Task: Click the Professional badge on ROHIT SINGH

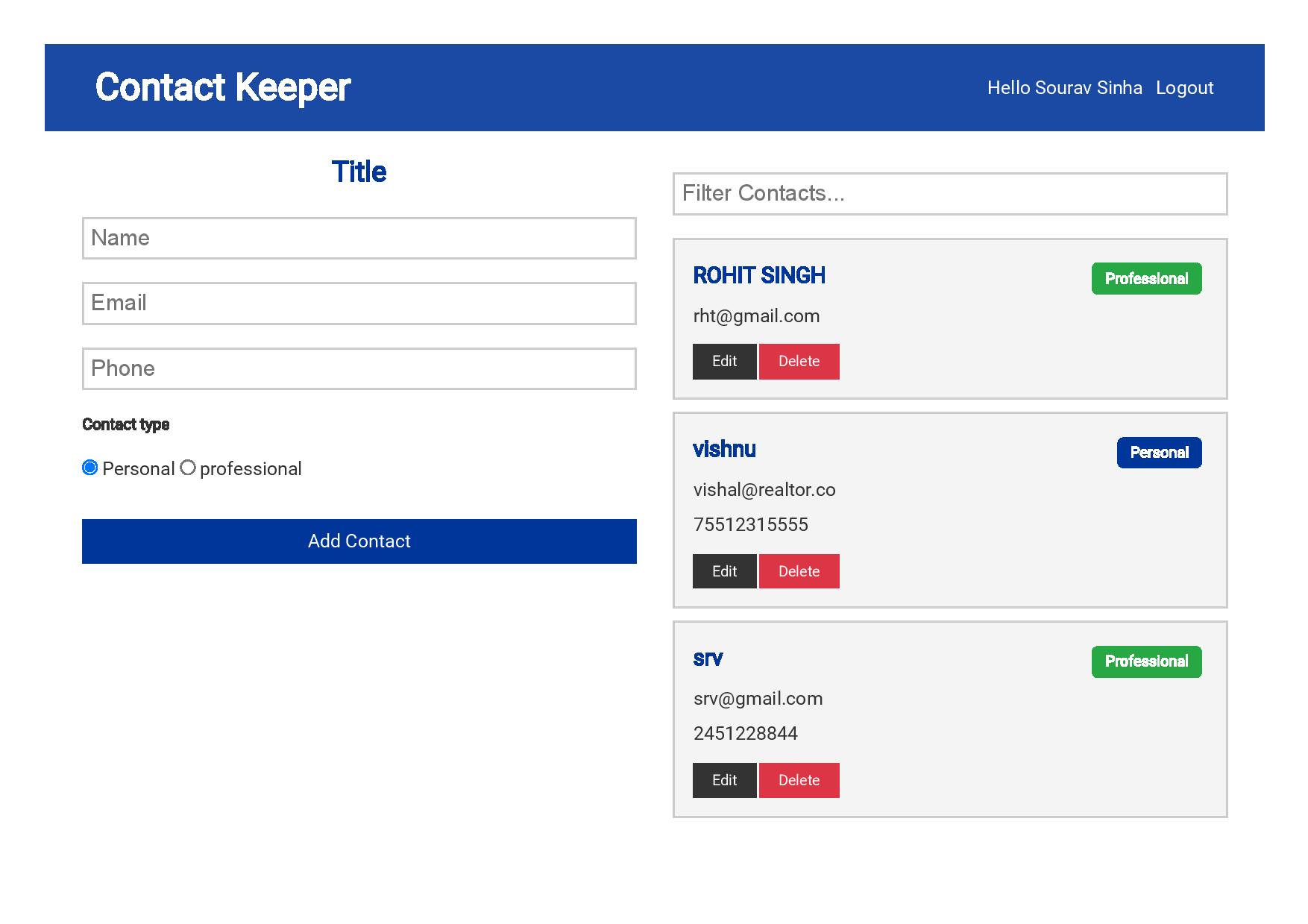Action: point(1147,279)
